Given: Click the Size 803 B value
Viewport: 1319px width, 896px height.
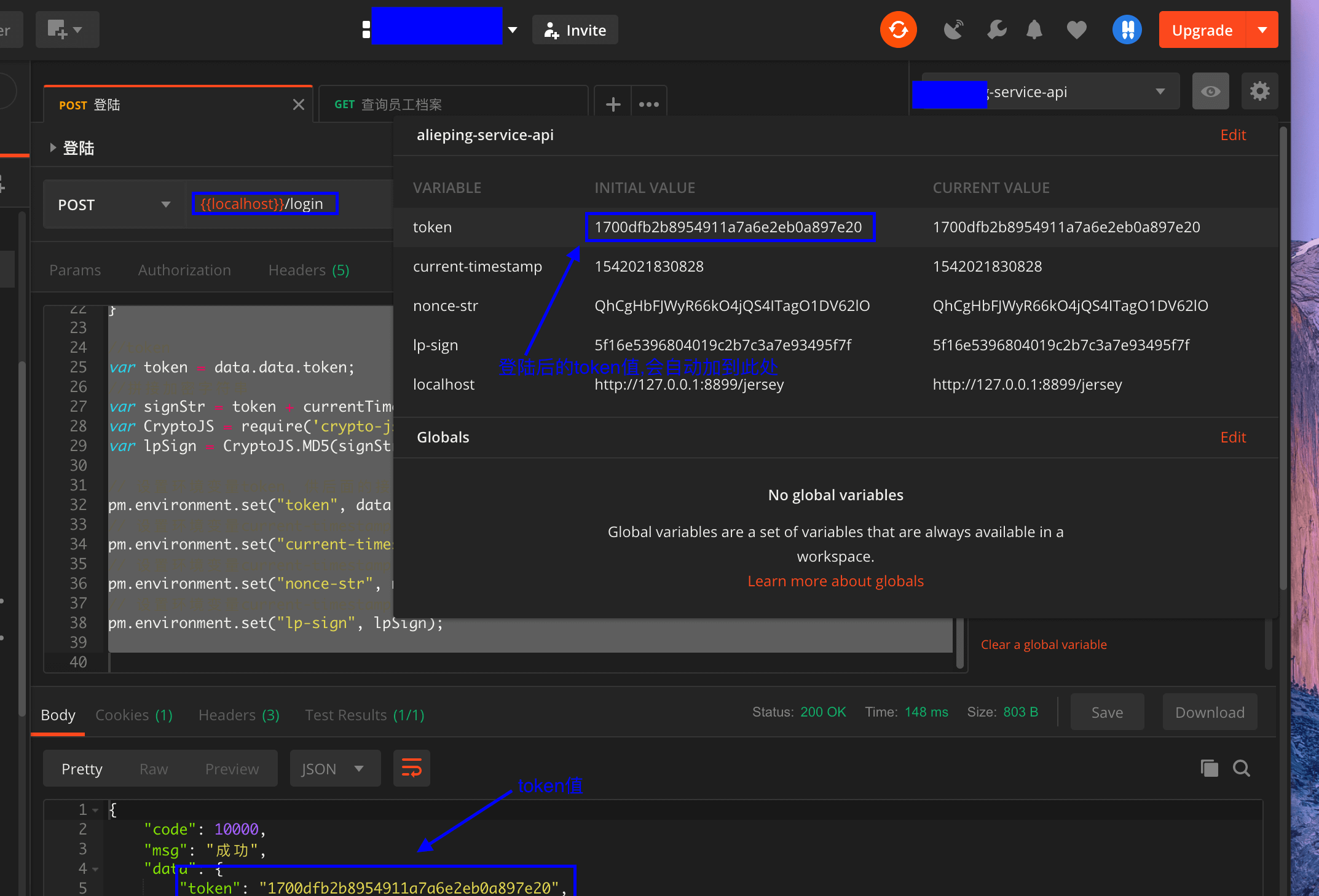Looking at the screenshot, I should 1020,712.
